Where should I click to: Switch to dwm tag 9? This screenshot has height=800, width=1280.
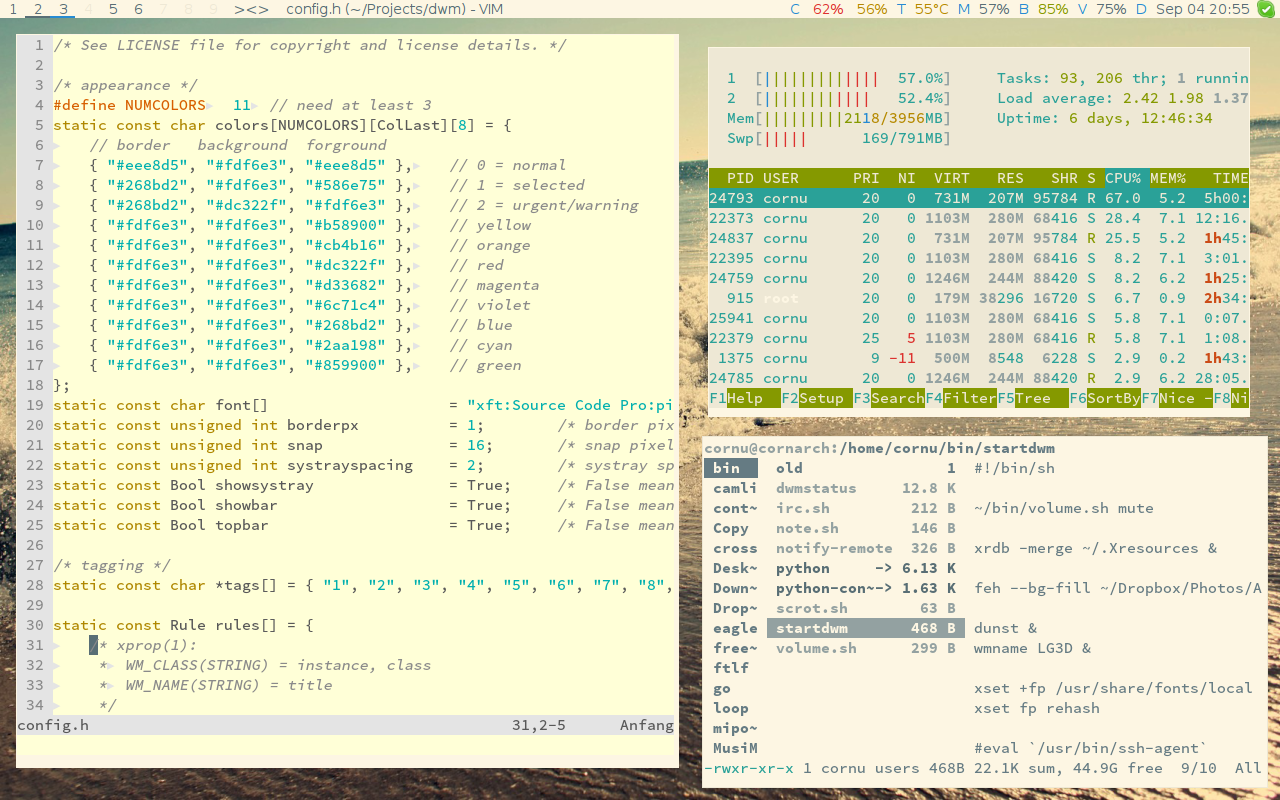point(213,9)
